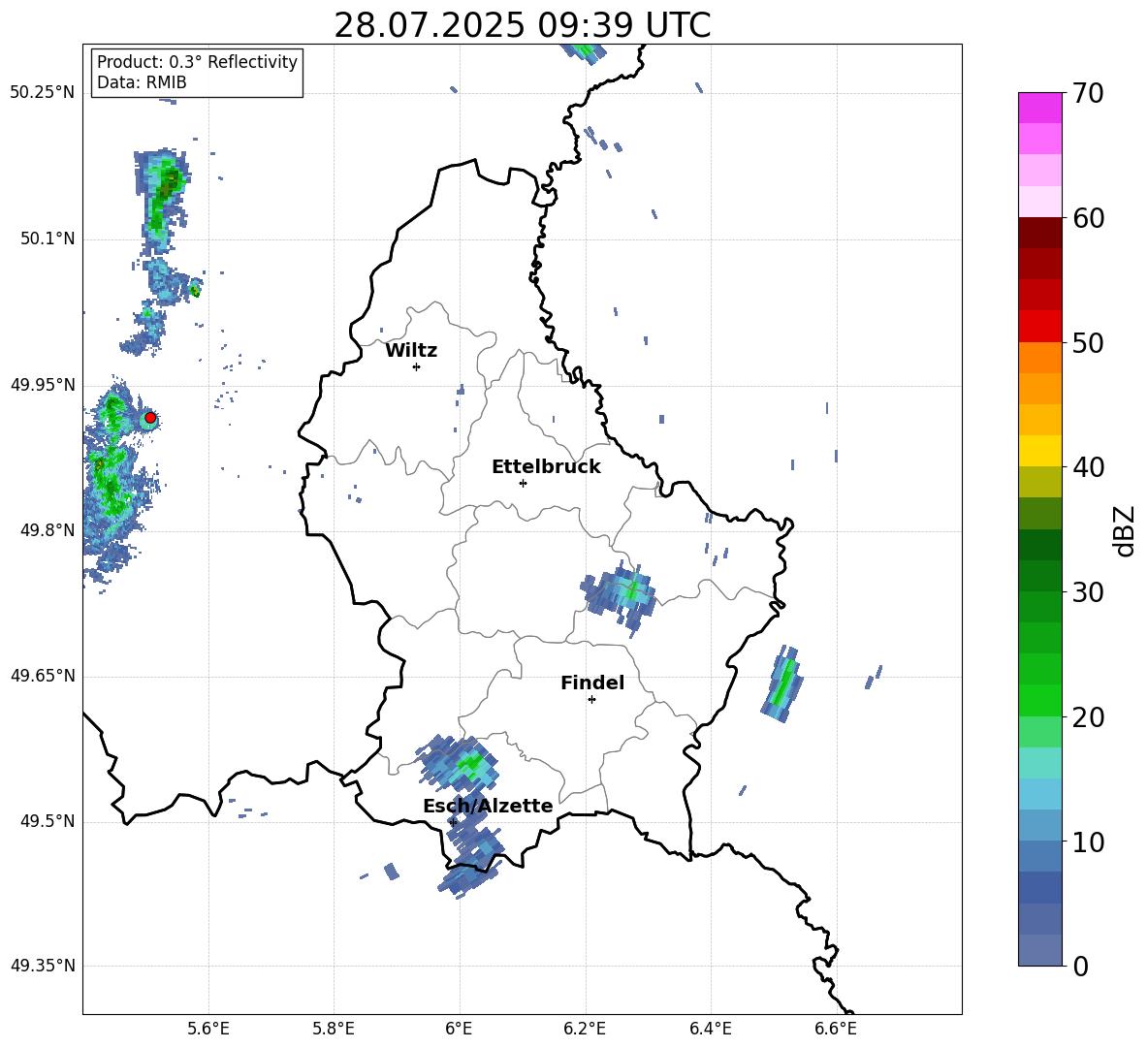Select the Findel label
1148x1048 pixels.
592,683
